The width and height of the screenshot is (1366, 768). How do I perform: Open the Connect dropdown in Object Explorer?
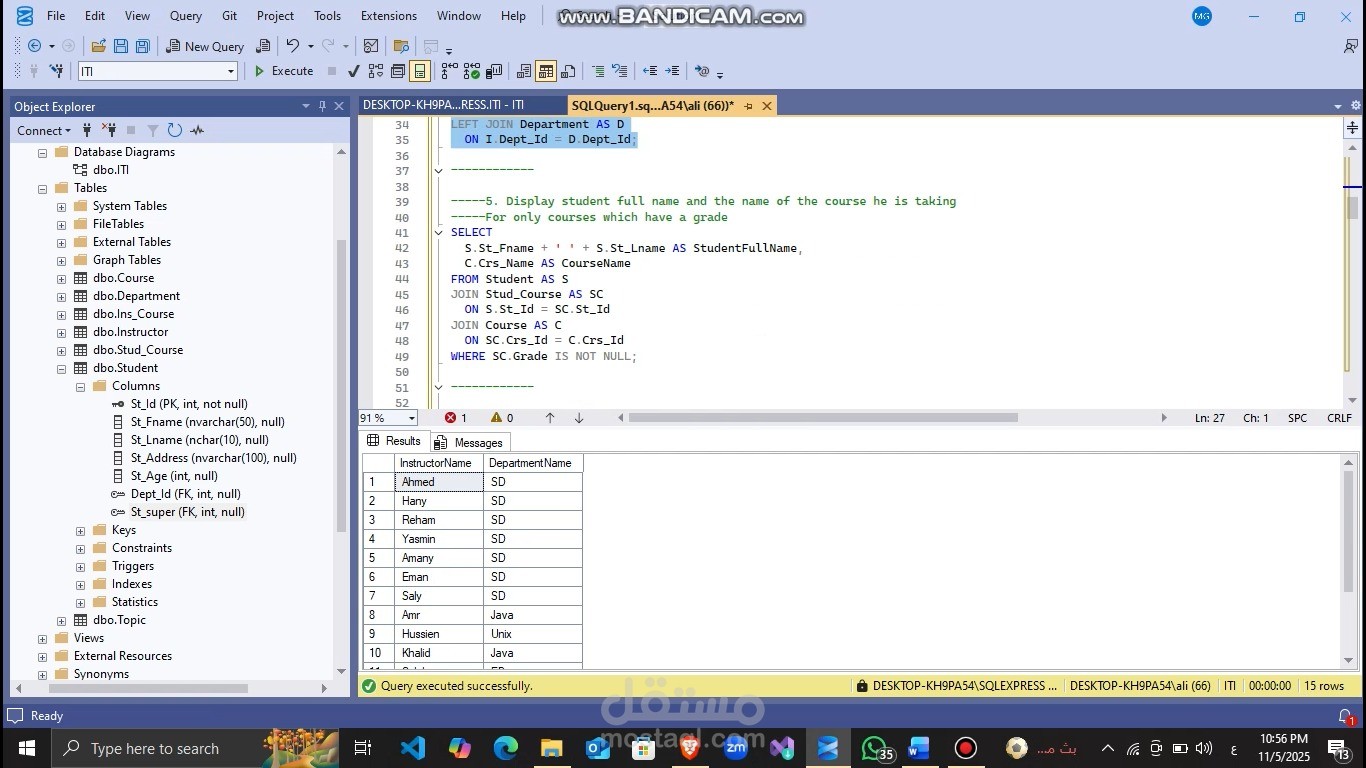click(44, 130)
